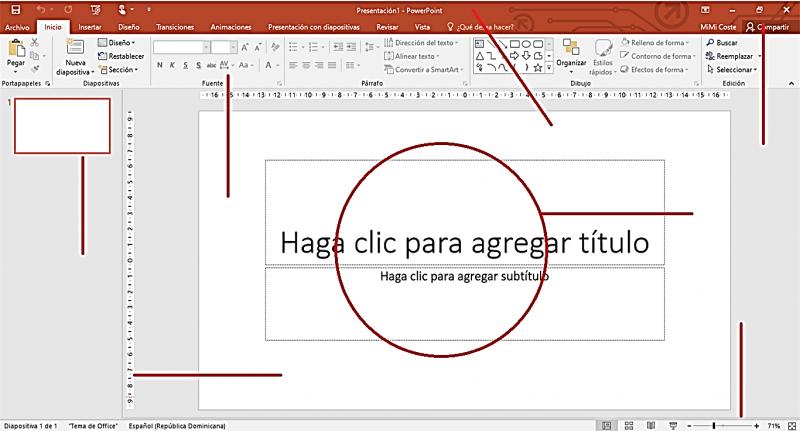
Task: Increase list indent level
Action: 351,47
